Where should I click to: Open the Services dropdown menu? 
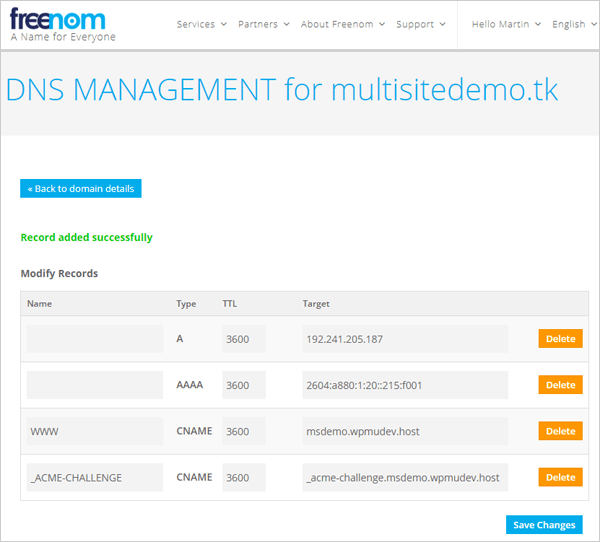point(201,24)
